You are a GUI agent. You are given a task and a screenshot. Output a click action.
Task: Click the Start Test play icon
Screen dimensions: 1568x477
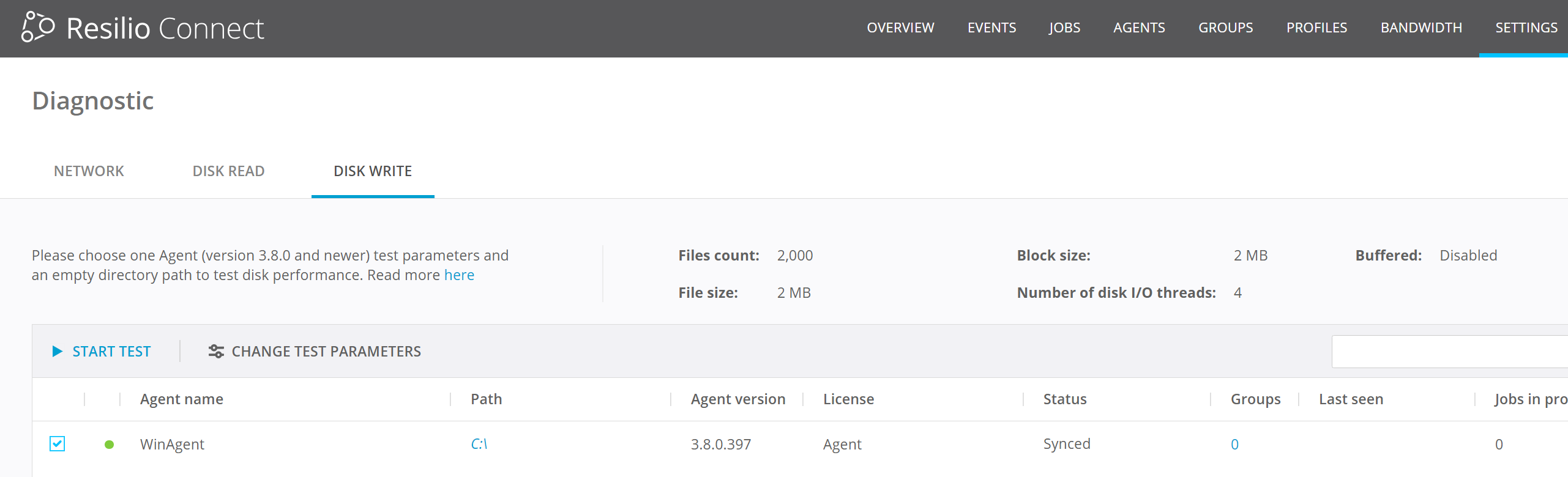pos(58,351)
